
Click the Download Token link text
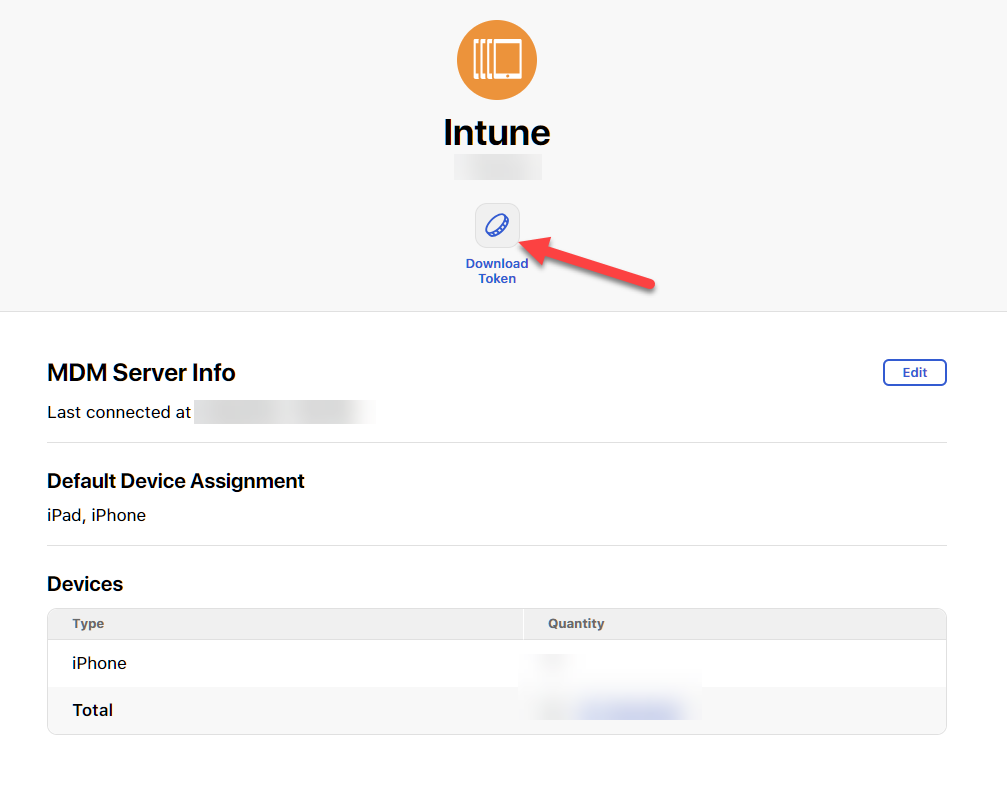tap(497, 271)
